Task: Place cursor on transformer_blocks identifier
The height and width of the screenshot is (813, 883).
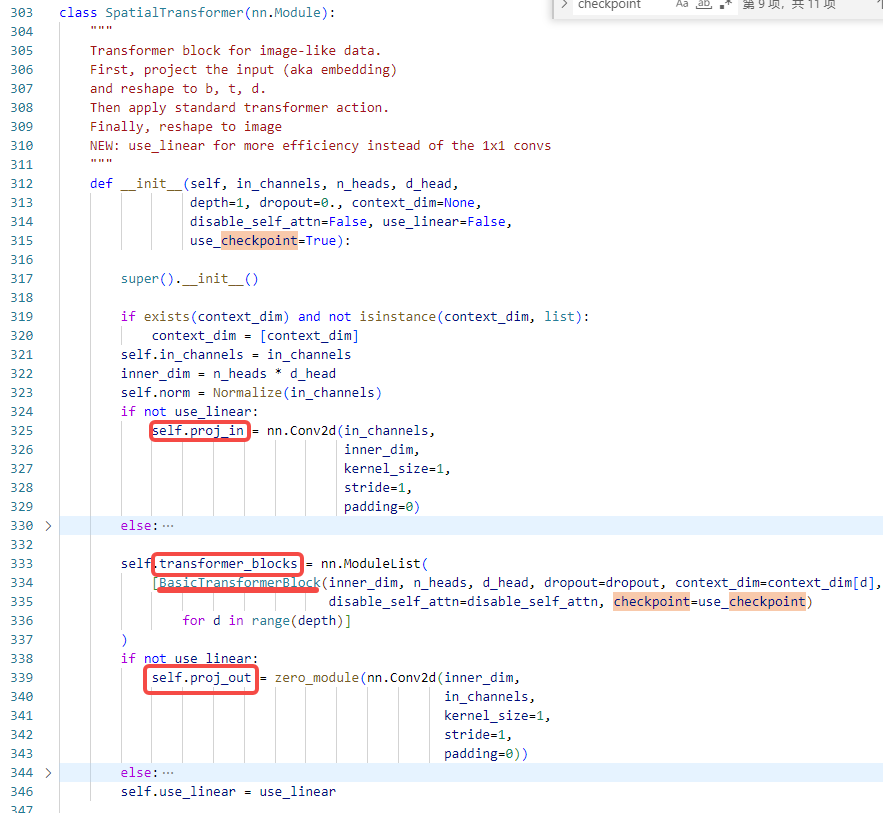Action: pyautogui.click(x=228, y=564)
